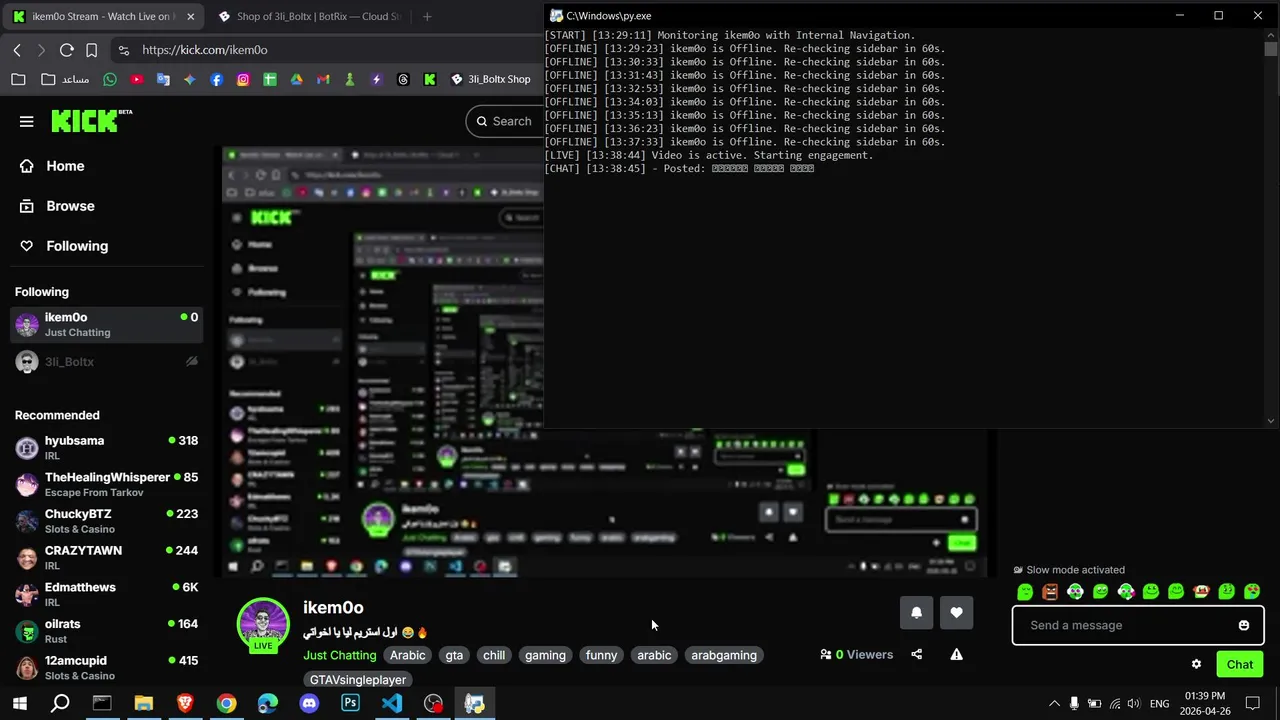This screenshot has height=720, width=1280.
Task: Click the Kick Search box
Action: tap(505, 121)
